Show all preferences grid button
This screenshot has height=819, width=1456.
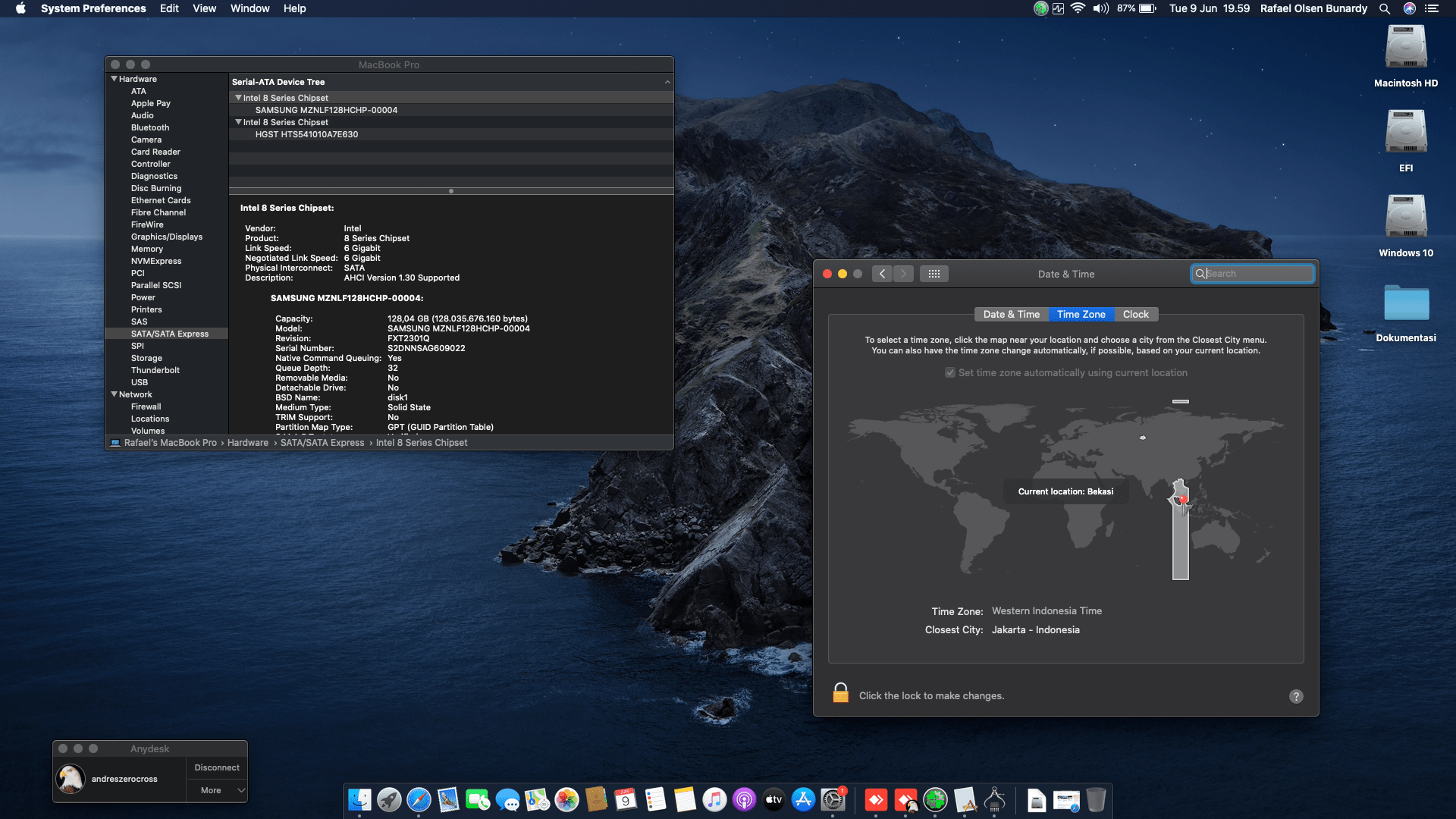click(934, 274)
